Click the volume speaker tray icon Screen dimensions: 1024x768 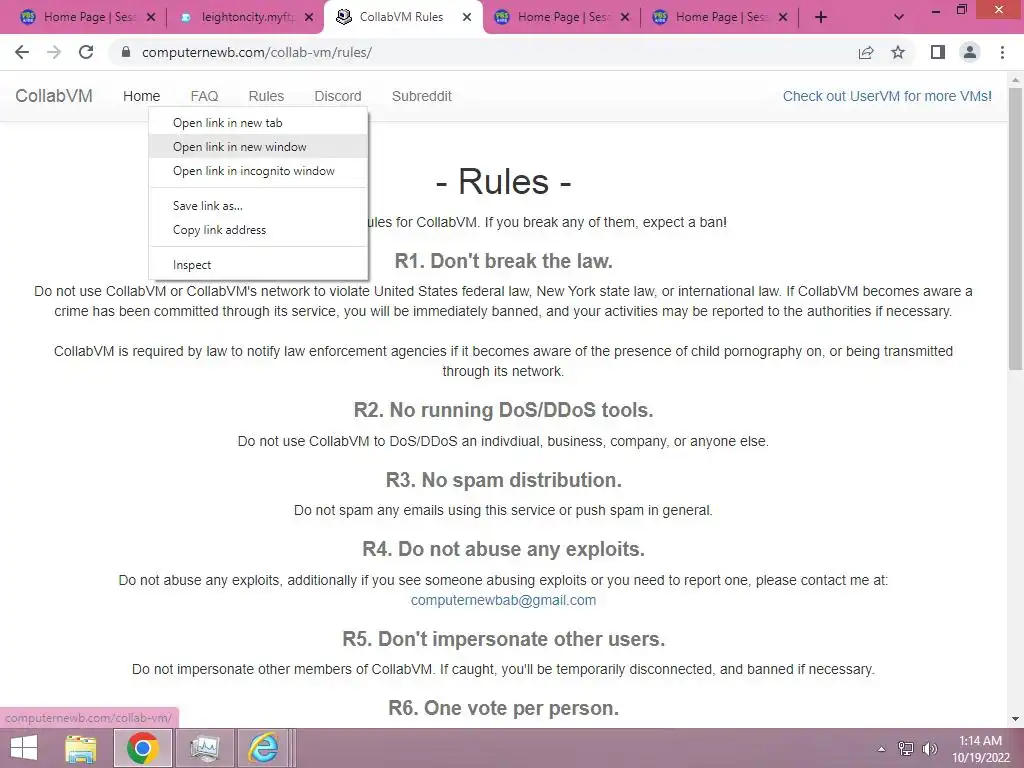(929, 749)
